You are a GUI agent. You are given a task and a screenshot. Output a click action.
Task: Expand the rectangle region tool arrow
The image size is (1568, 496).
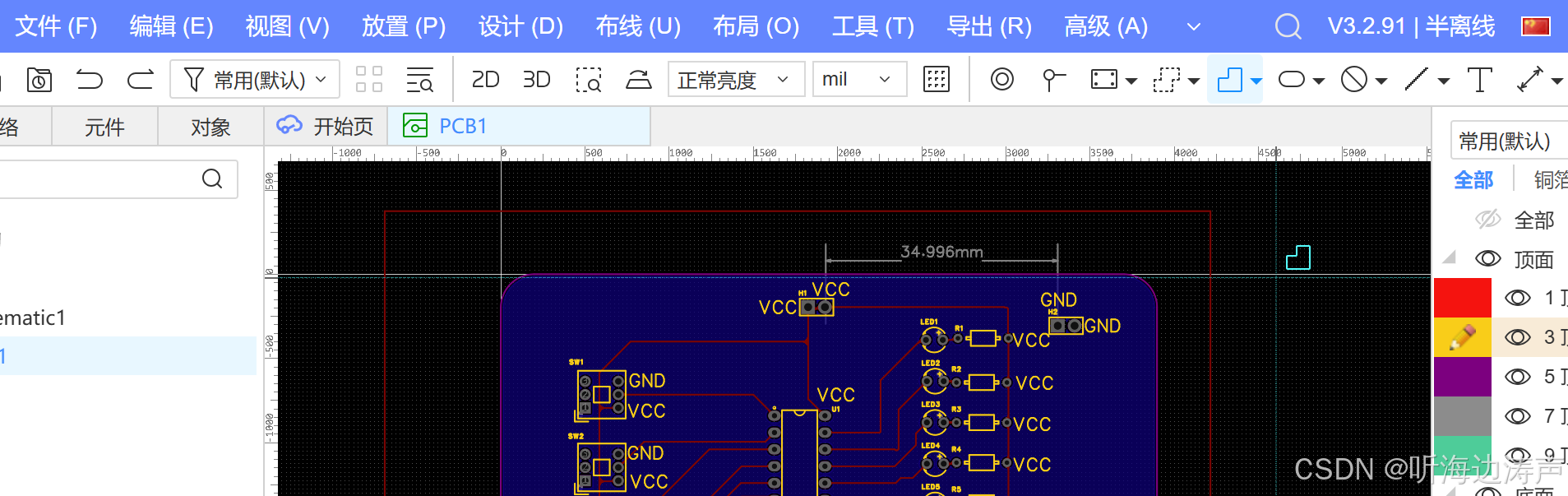[x=1131, y=81]
